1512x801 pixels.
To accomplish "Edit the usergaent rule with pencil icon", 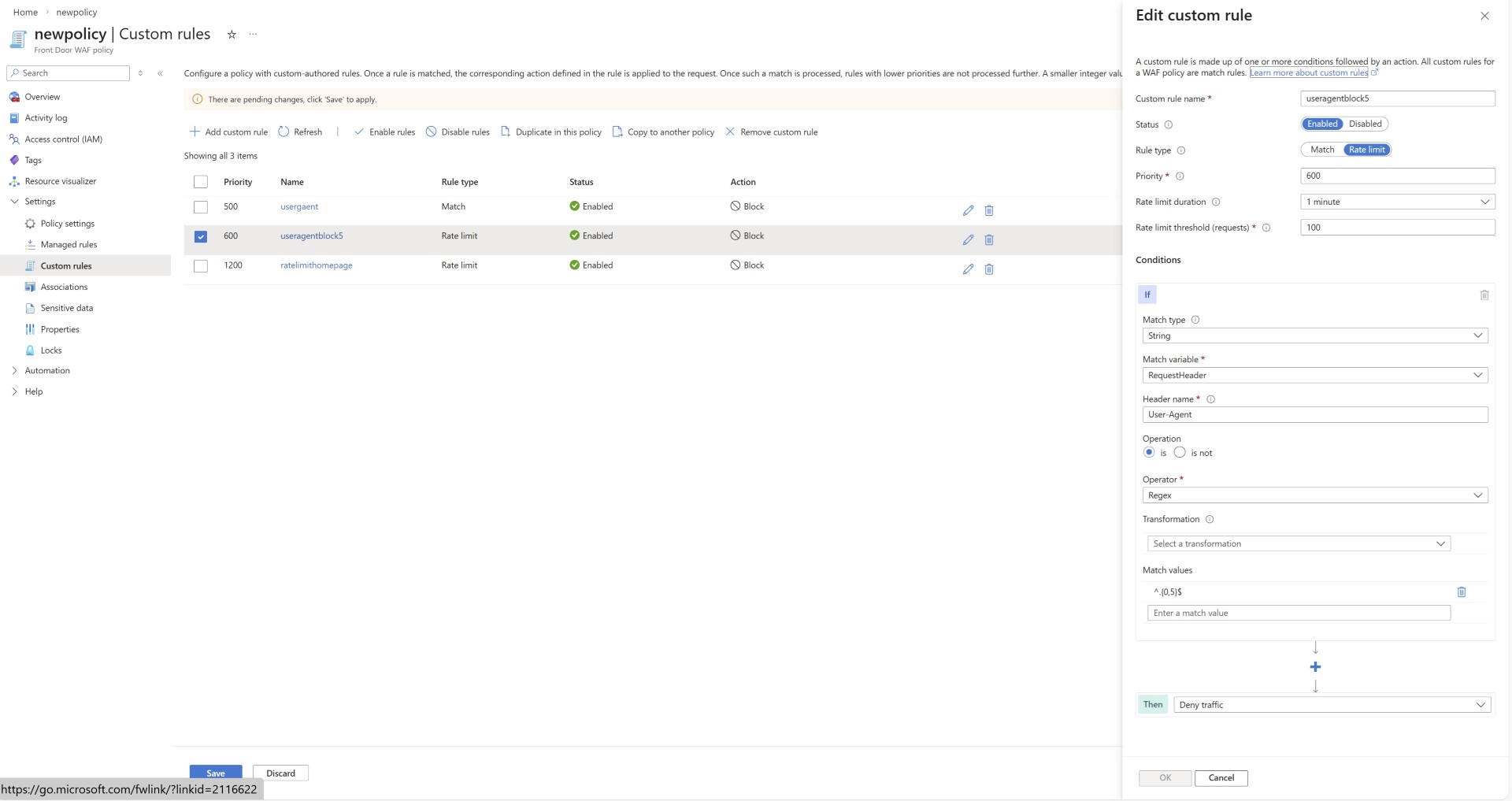I will (x=968, y=210).
